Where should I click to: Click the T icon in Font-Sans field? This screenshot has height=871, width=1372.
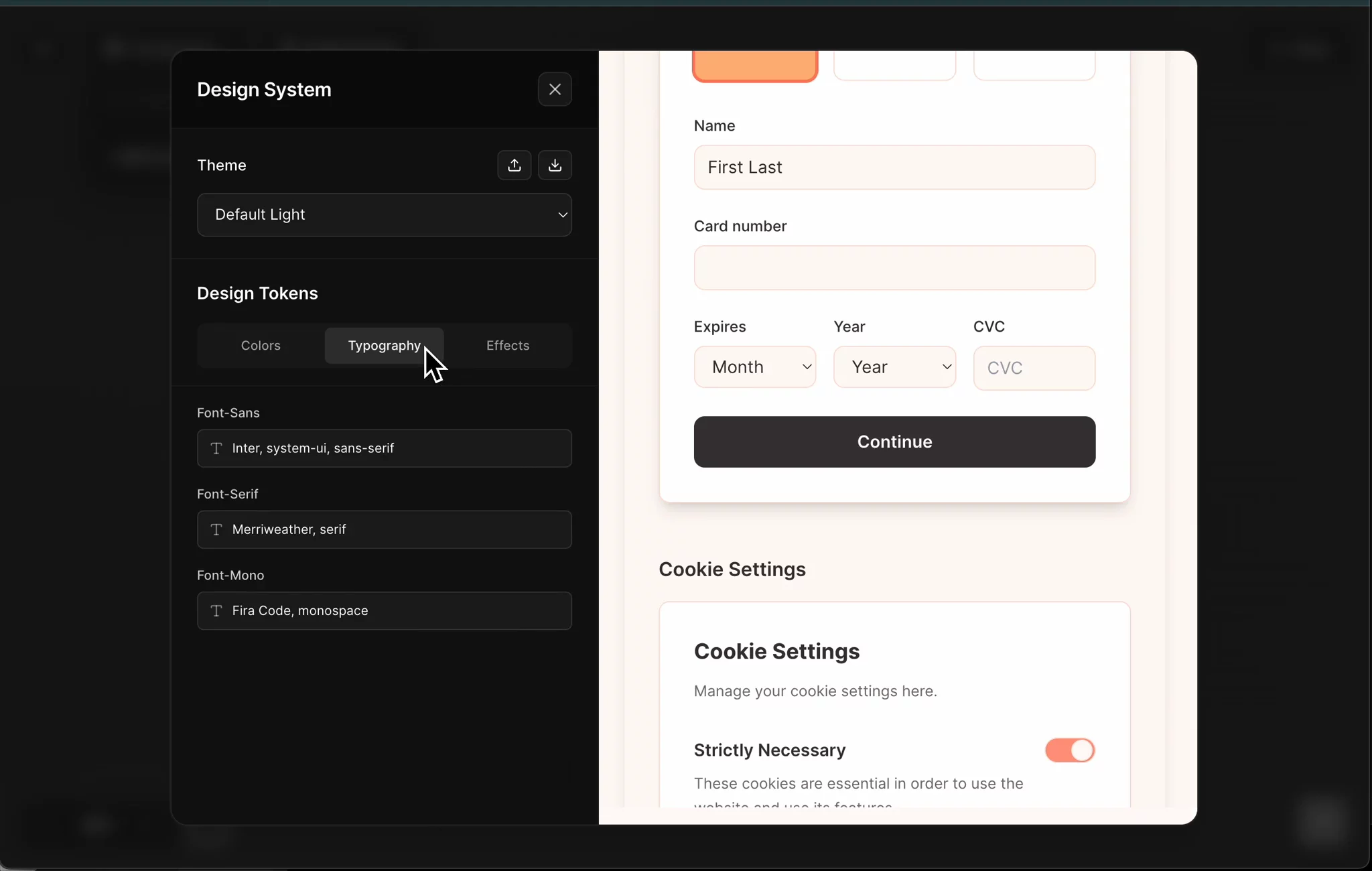[x=216, y=448]
